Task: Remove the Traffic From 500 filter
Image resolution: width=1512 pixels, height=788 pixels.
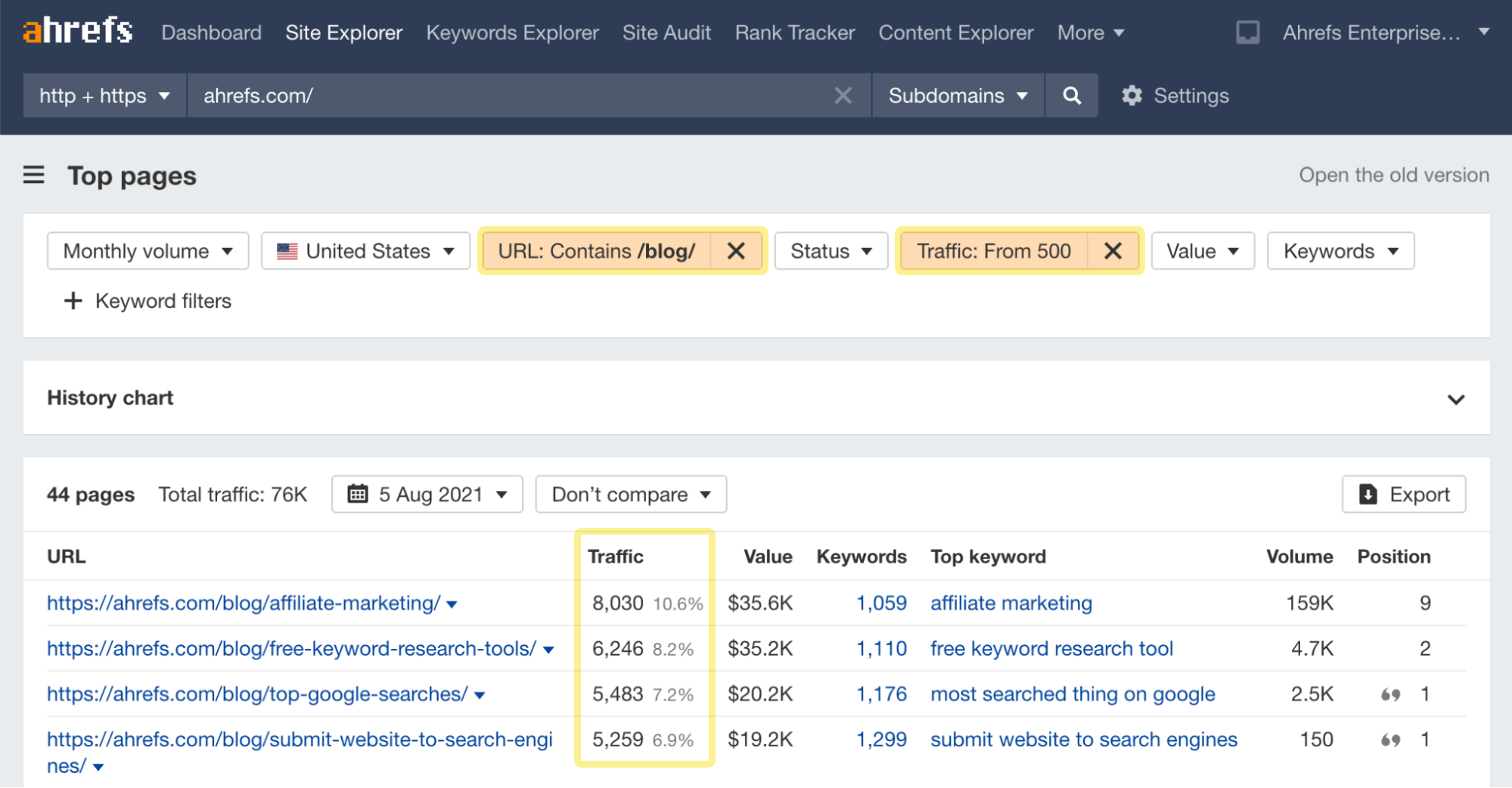Action: point(1113,251)
